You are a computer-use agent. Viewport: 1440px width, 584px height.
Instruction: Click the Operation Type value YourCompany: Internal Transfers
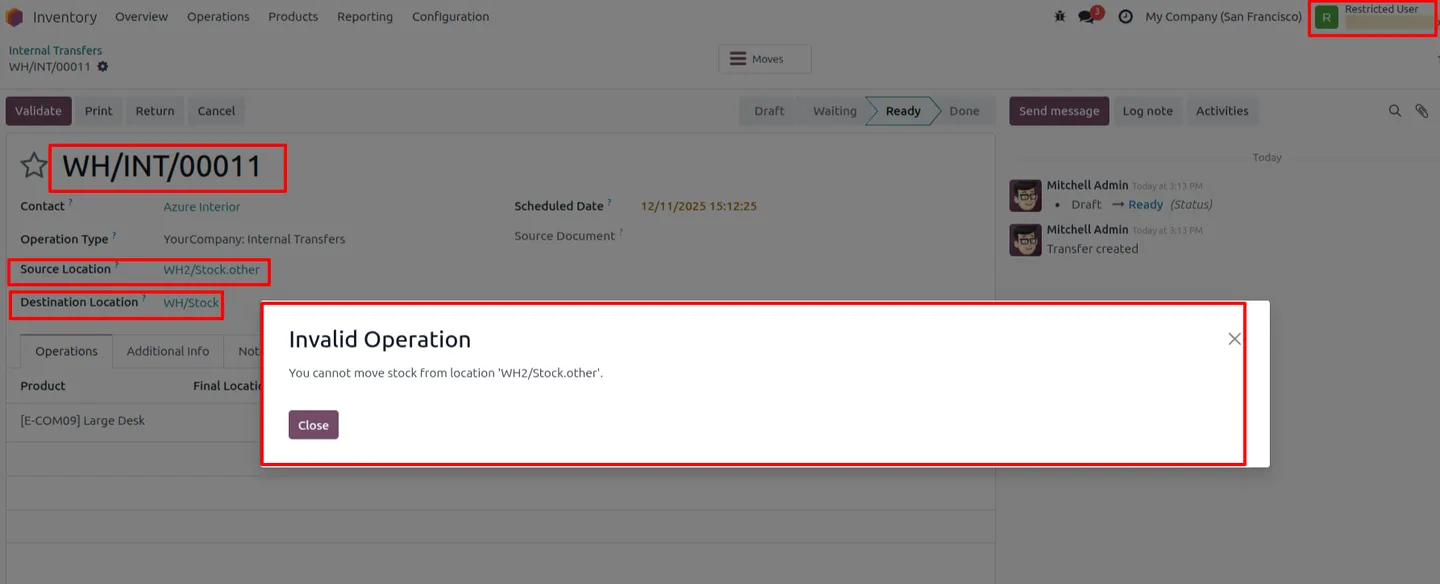pyautogui.click(x=254, y=240)
